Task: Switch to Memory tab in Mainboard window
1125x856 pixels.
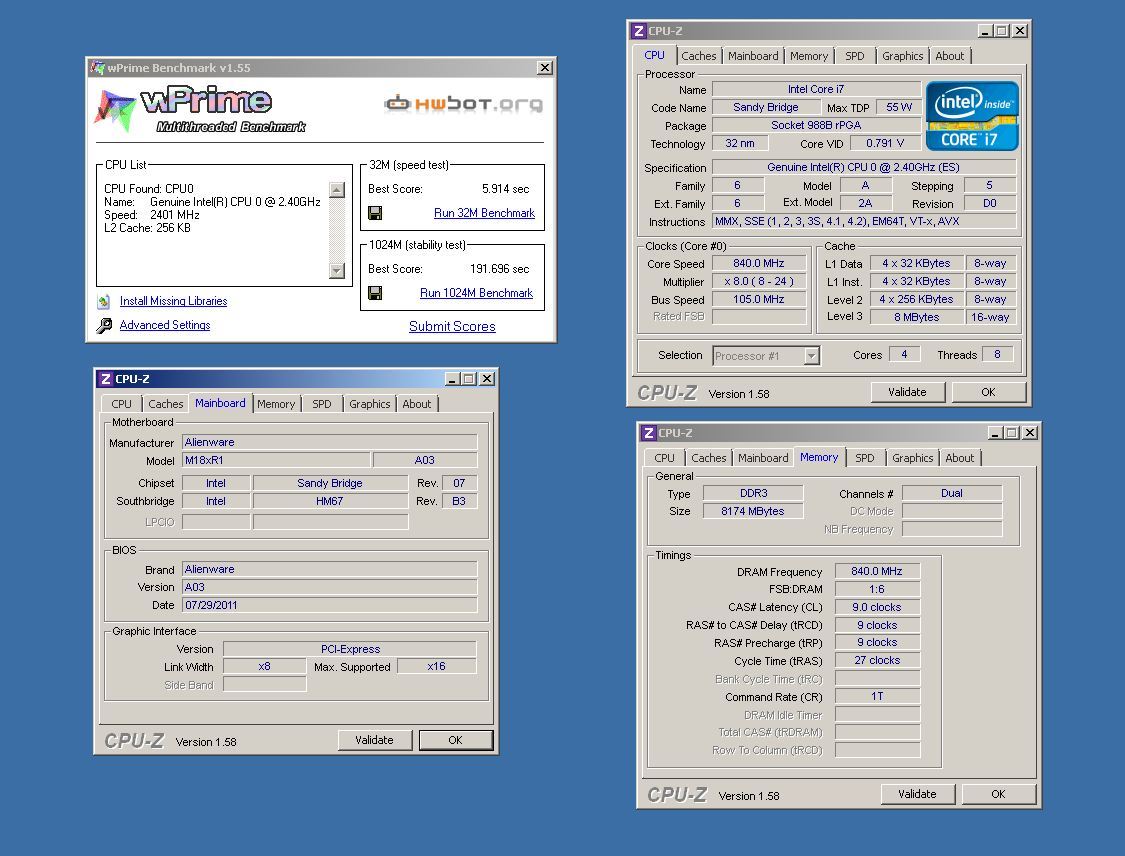Action: tap(276, 404)
